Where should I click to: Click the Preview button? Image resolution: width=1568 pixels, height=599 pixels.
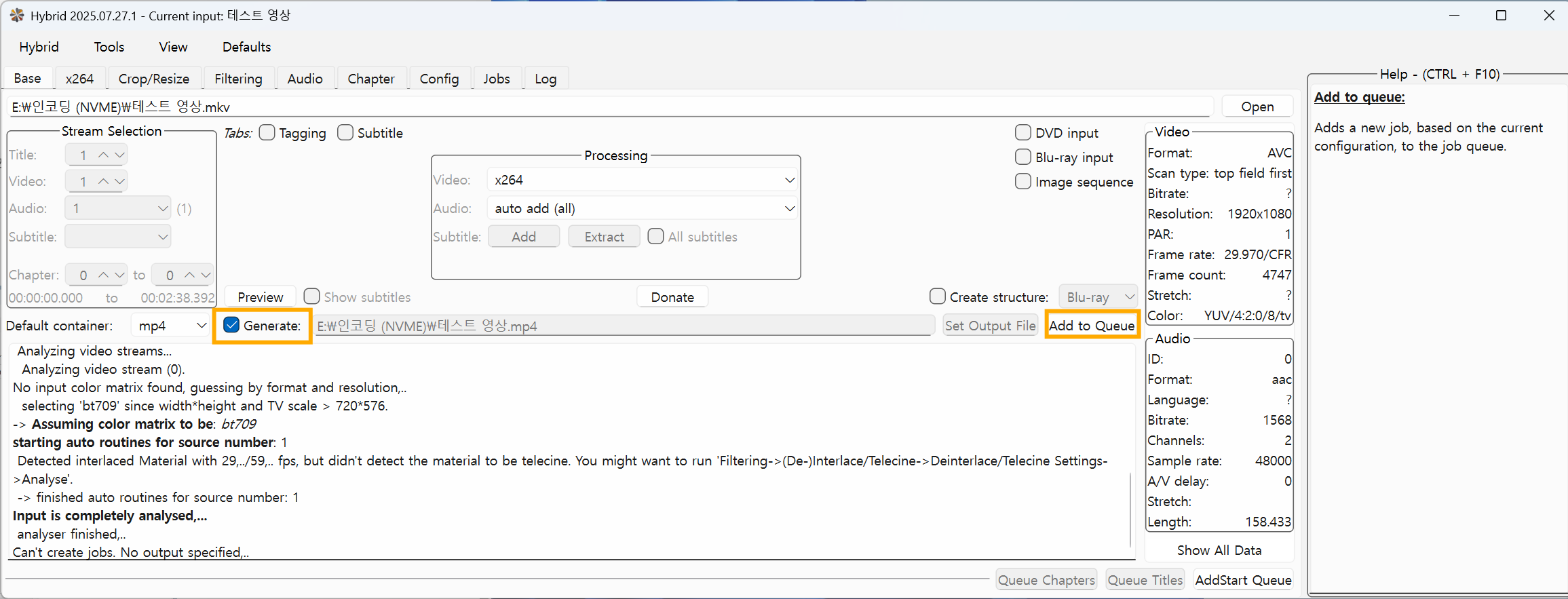[x=261, y=297]
